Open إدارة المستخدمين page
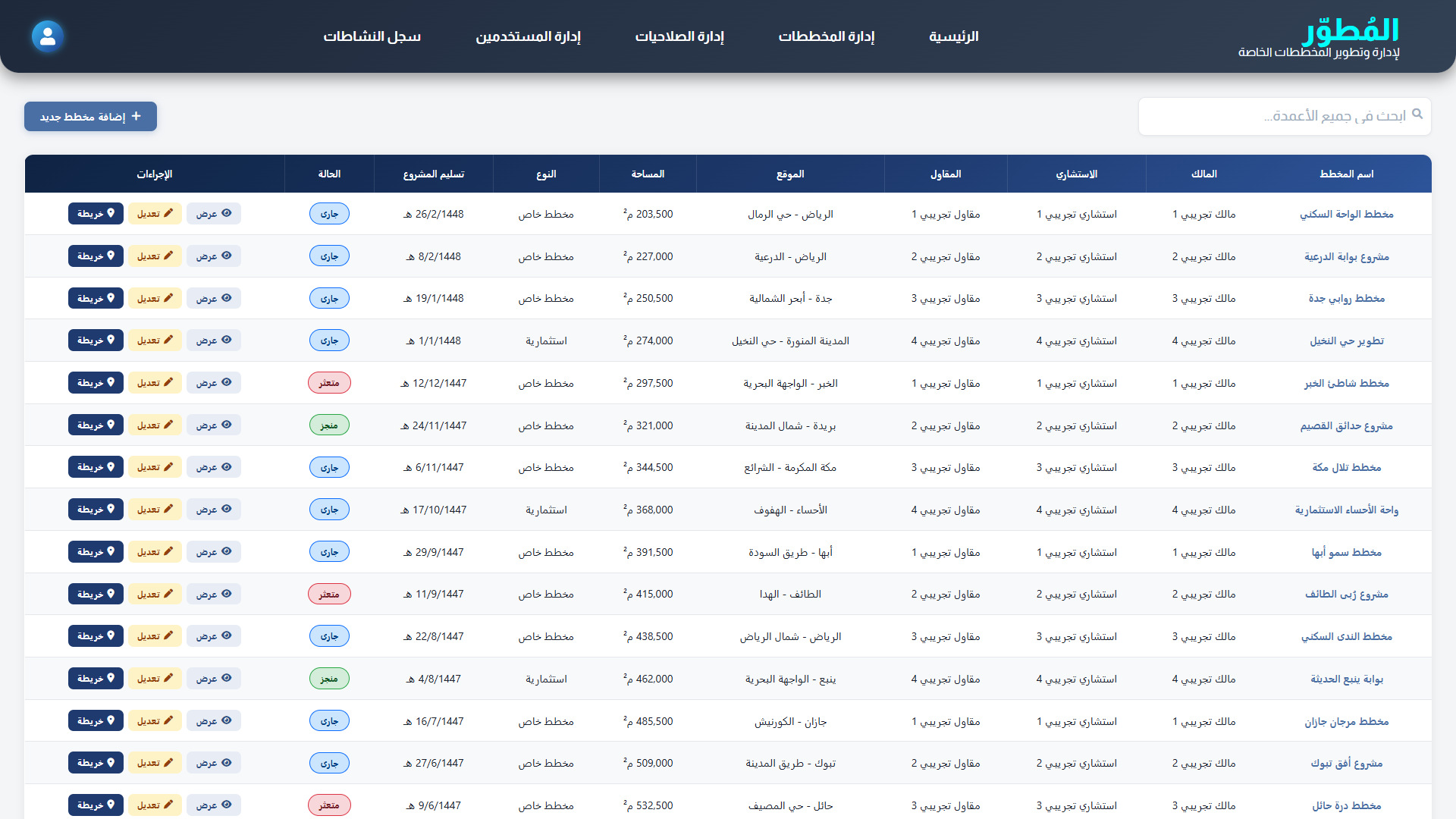This screenshot has height=819, width=1456. pos(528,36)
